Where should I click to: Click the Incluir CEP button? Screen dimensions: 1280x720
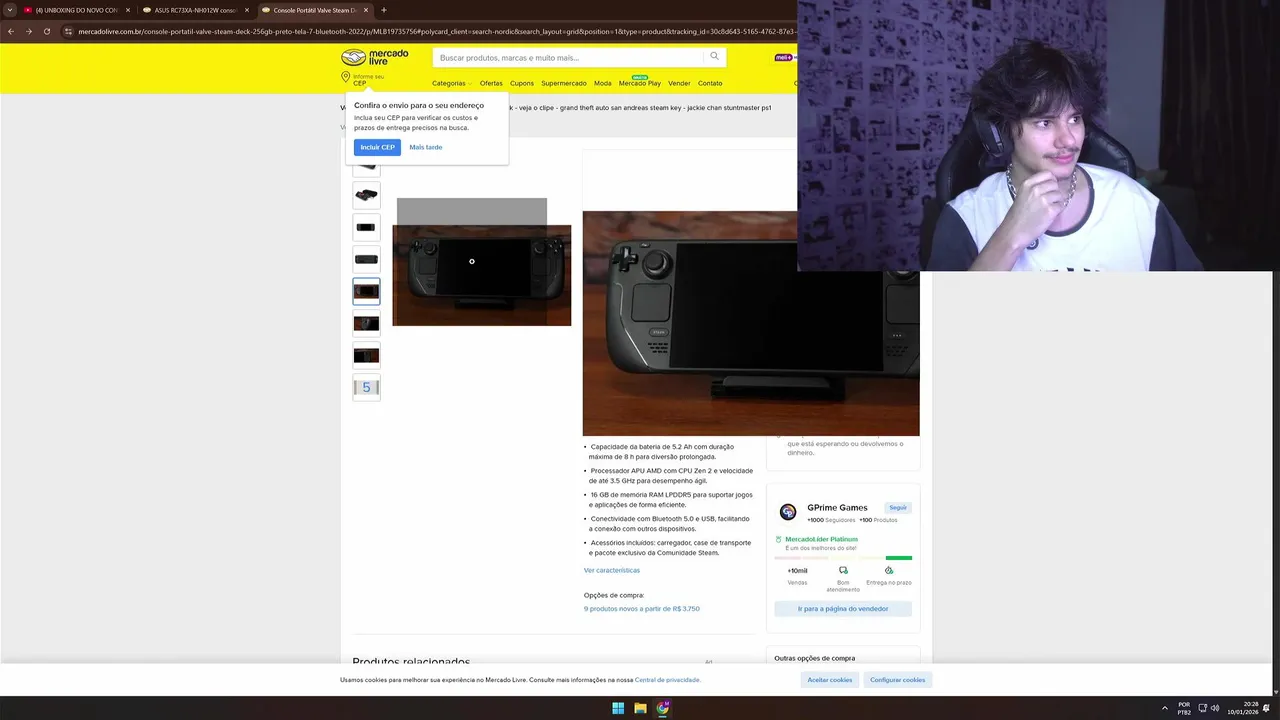pyautogui.click(x=377, y=147)
